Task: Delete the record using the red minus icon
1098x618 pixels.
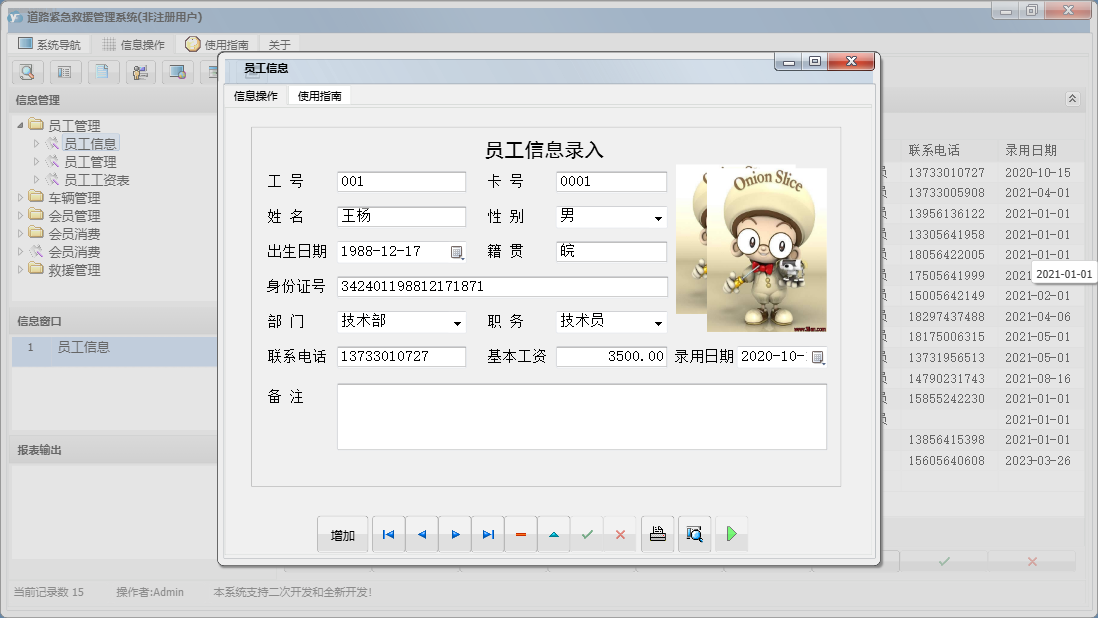Action: (520, 533)
